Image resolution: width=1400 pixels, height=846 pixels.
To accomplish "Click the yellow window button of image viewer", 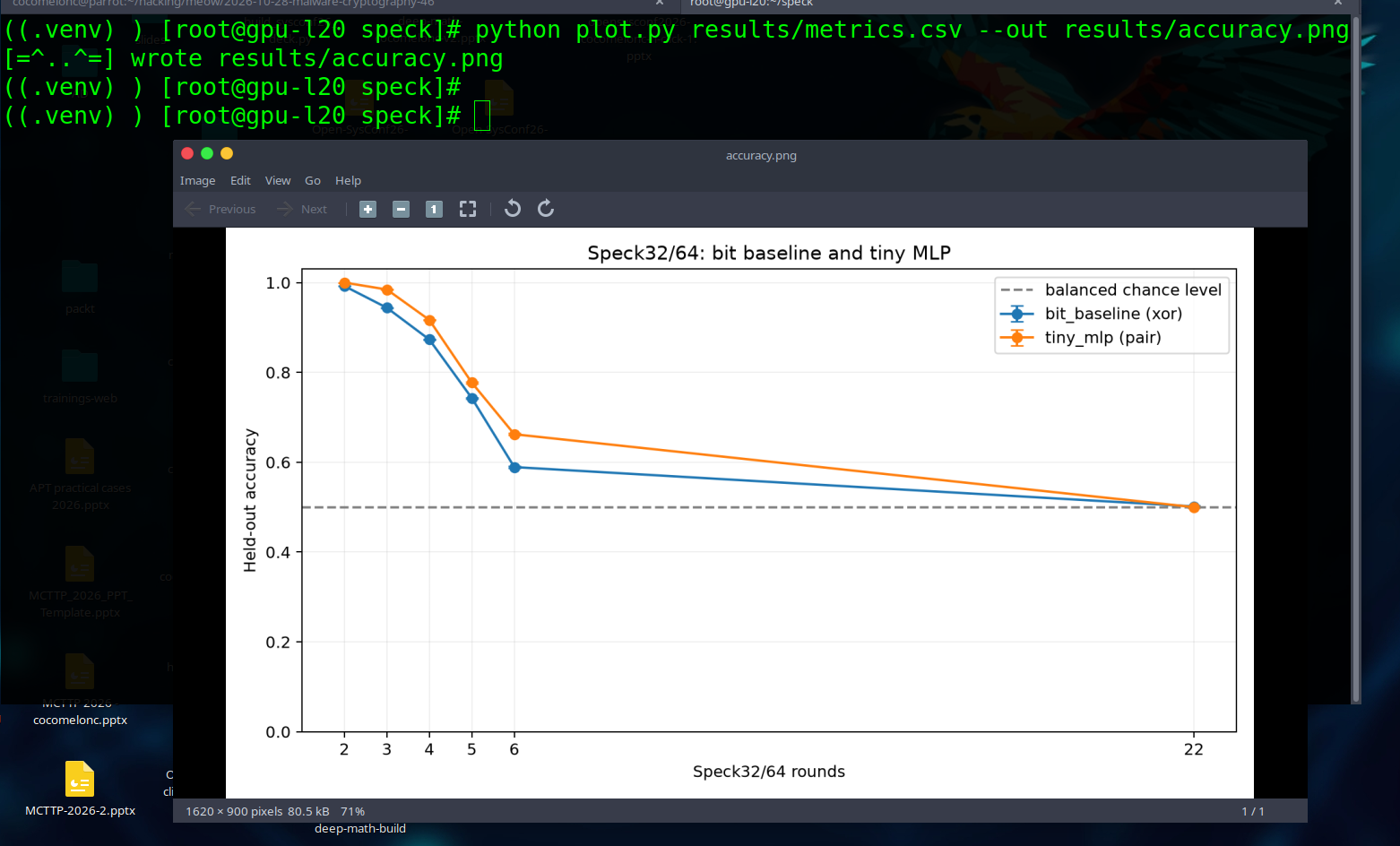I will click(x=227, y=153).
